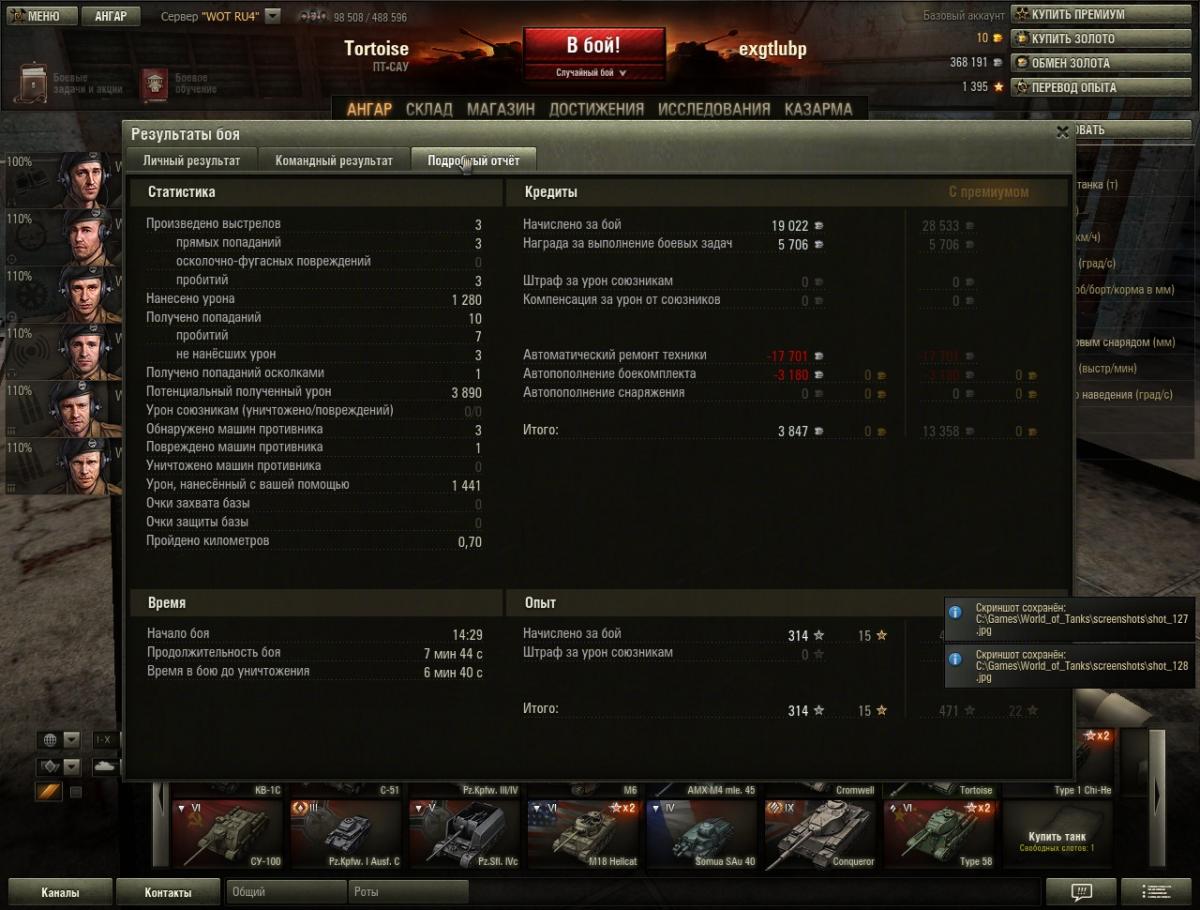Image resolution: width=1200 pixels, height=910 pixels.
Task: Click the gold coin icon next to 10
Action: click(x=996, y=38)
